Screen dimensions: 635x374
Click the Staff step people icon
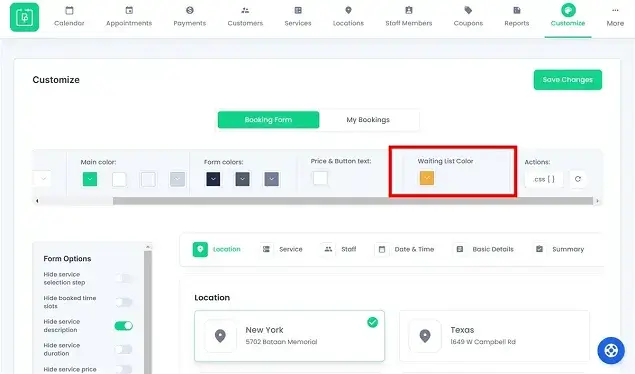click(x=328, y=249)
